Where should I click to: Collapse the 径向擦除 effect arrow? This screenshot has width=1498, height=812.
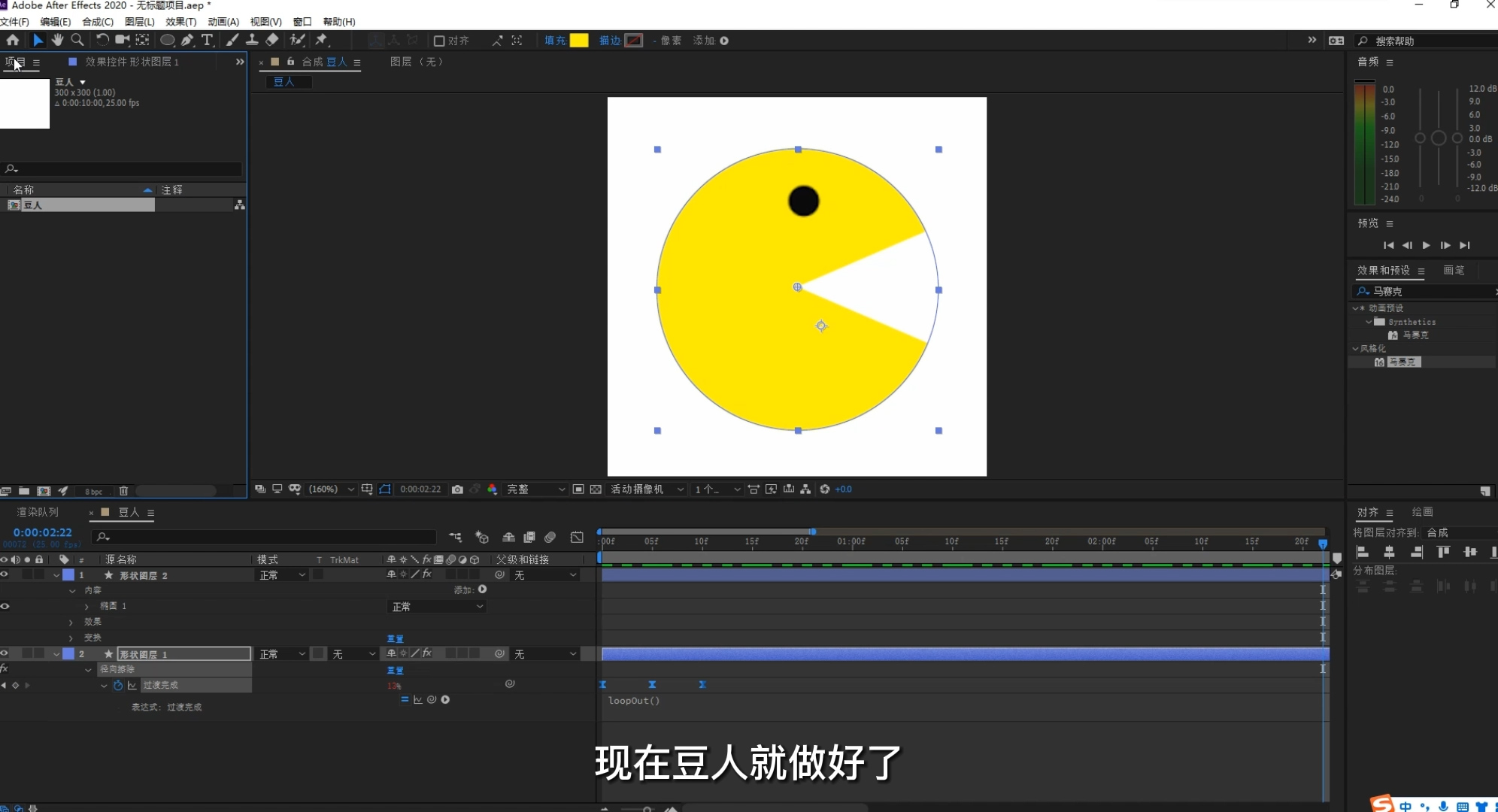[x=88, y=670]
